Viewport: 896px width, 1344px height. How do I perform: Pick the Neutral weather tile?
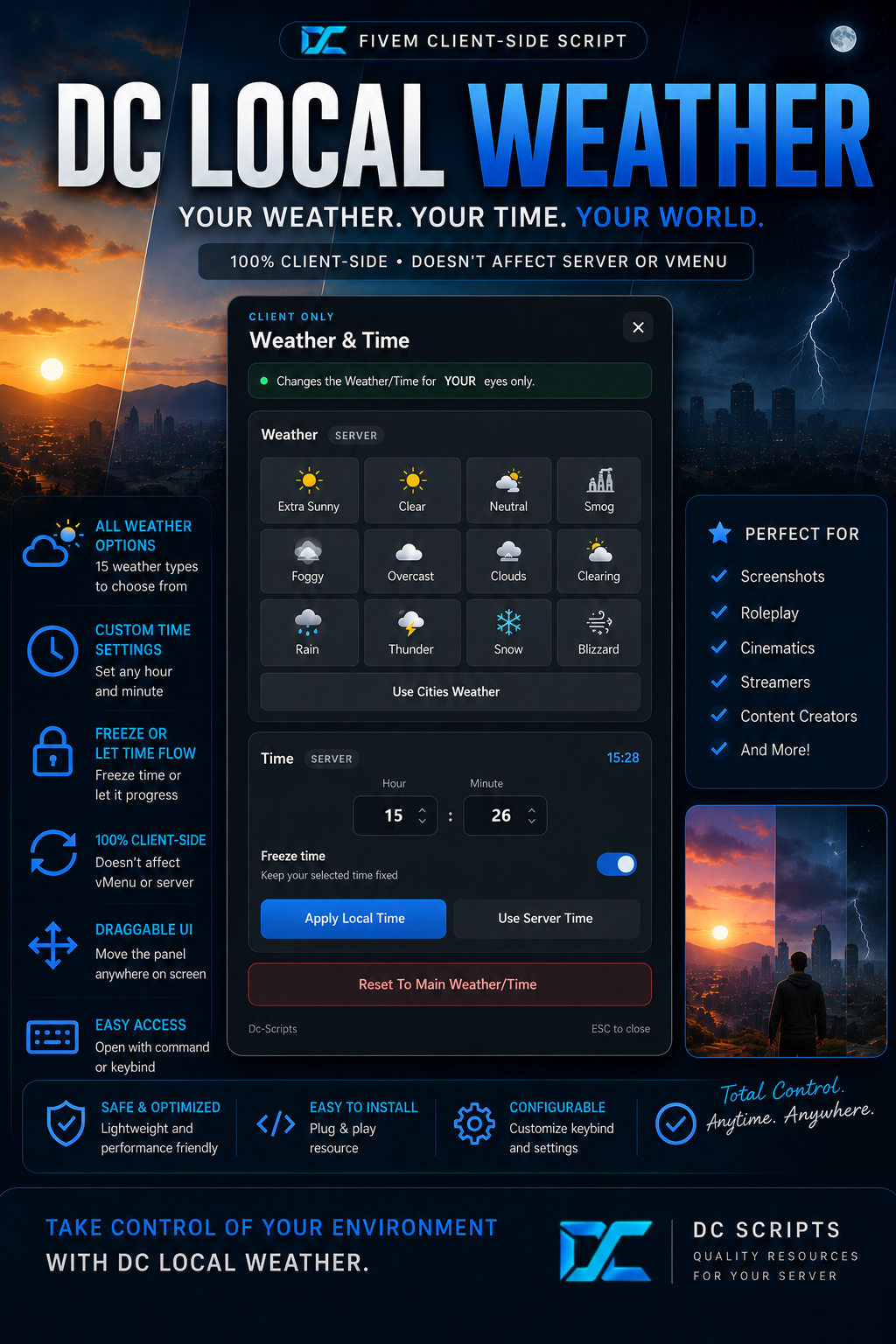tap(508, 490)
